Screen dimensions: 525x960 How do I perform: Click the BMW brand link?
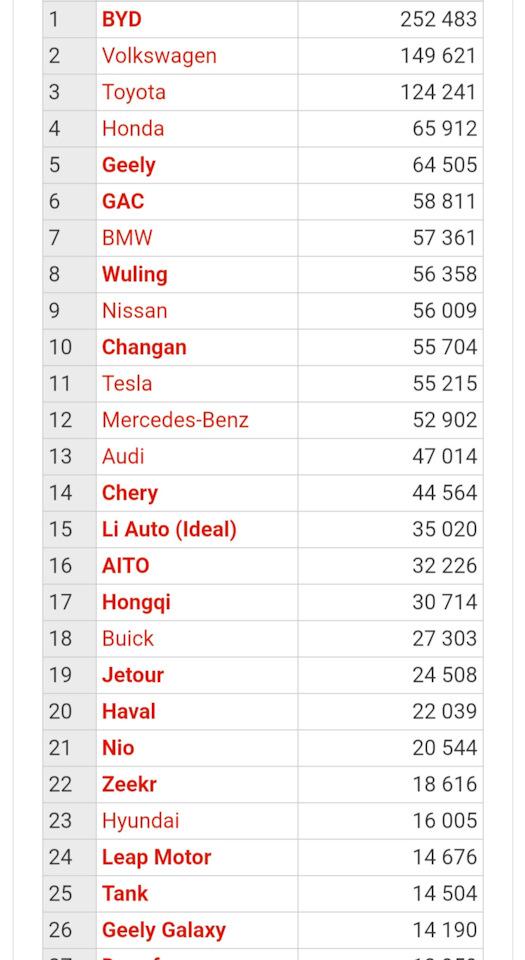click(127, 238)
